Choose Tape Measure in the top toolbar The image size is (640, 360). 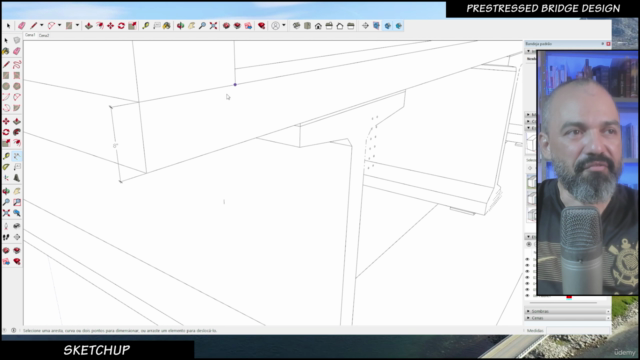146,26
